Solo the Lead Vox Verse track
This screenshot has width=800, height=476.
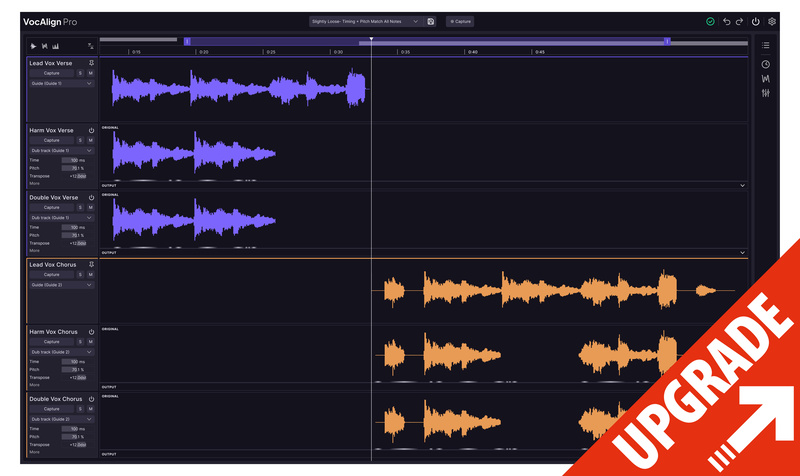(x=80, y=73)
